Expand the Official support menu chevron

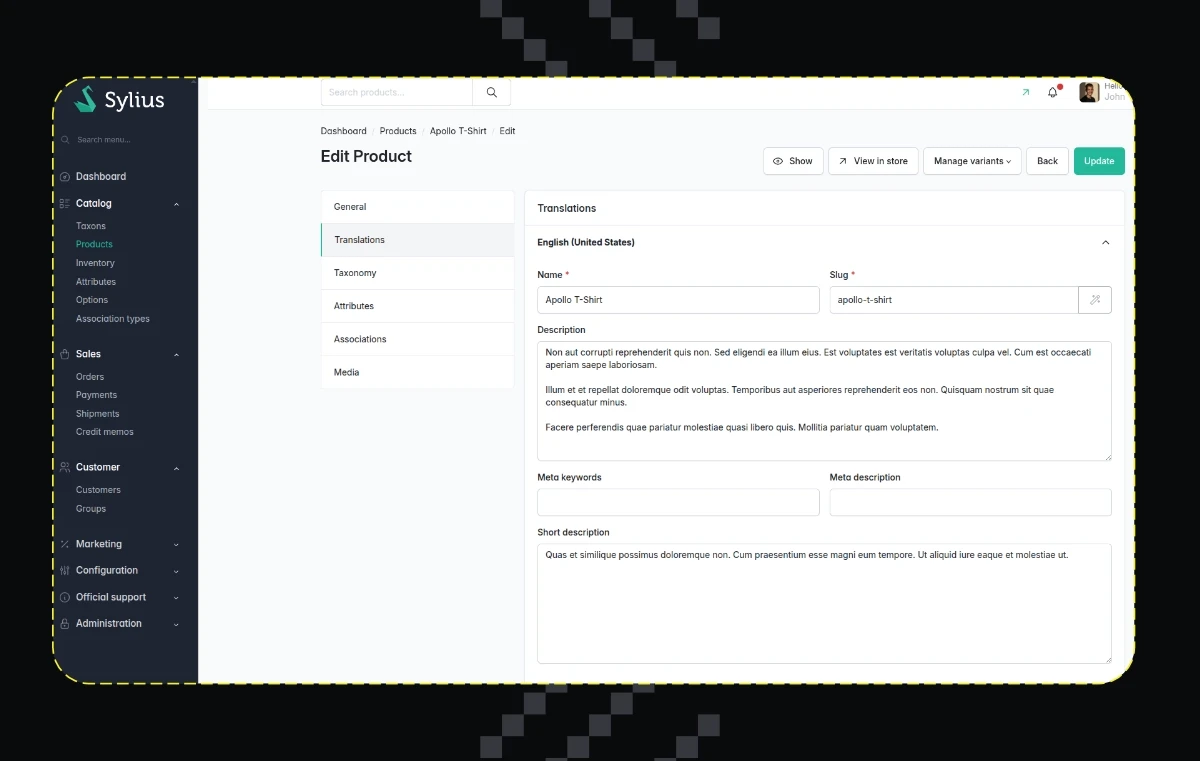point(177,598)
